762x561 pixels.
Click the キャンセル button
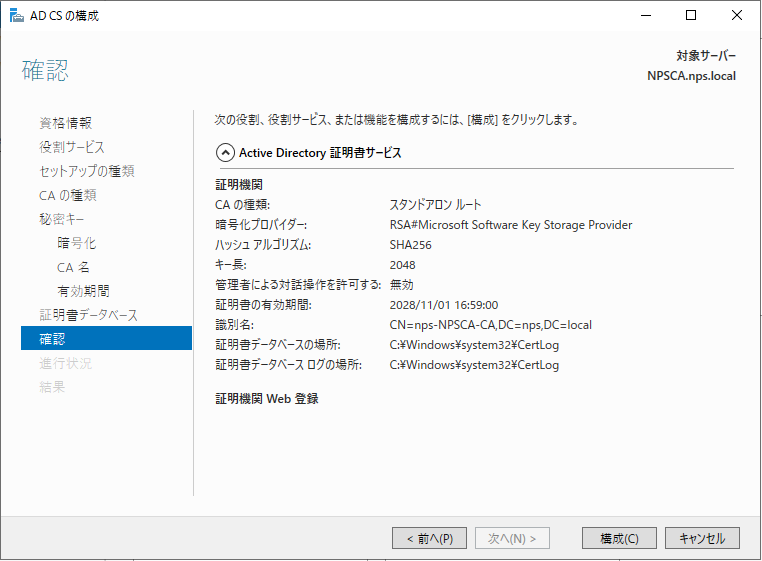702,538
